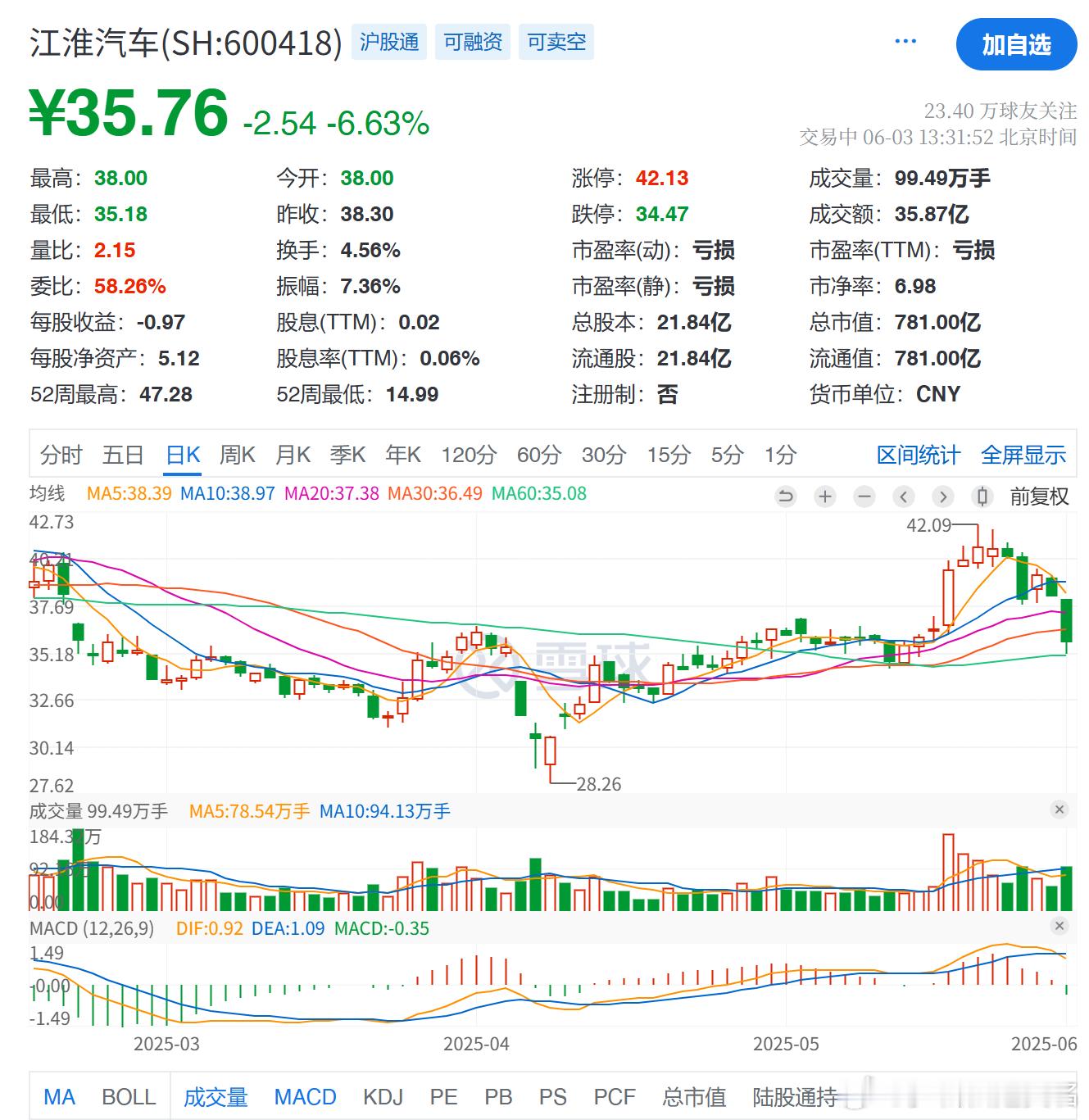The height and width of the screenshot is (1120, 1089).
Task: Click the MA20:37.38 moving average label
Action: [x=332, y=493]
